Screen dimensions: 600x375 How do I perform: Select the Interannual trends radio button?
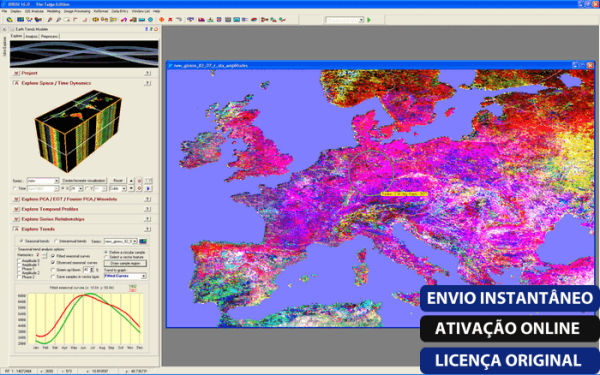[x=56, y=241]
